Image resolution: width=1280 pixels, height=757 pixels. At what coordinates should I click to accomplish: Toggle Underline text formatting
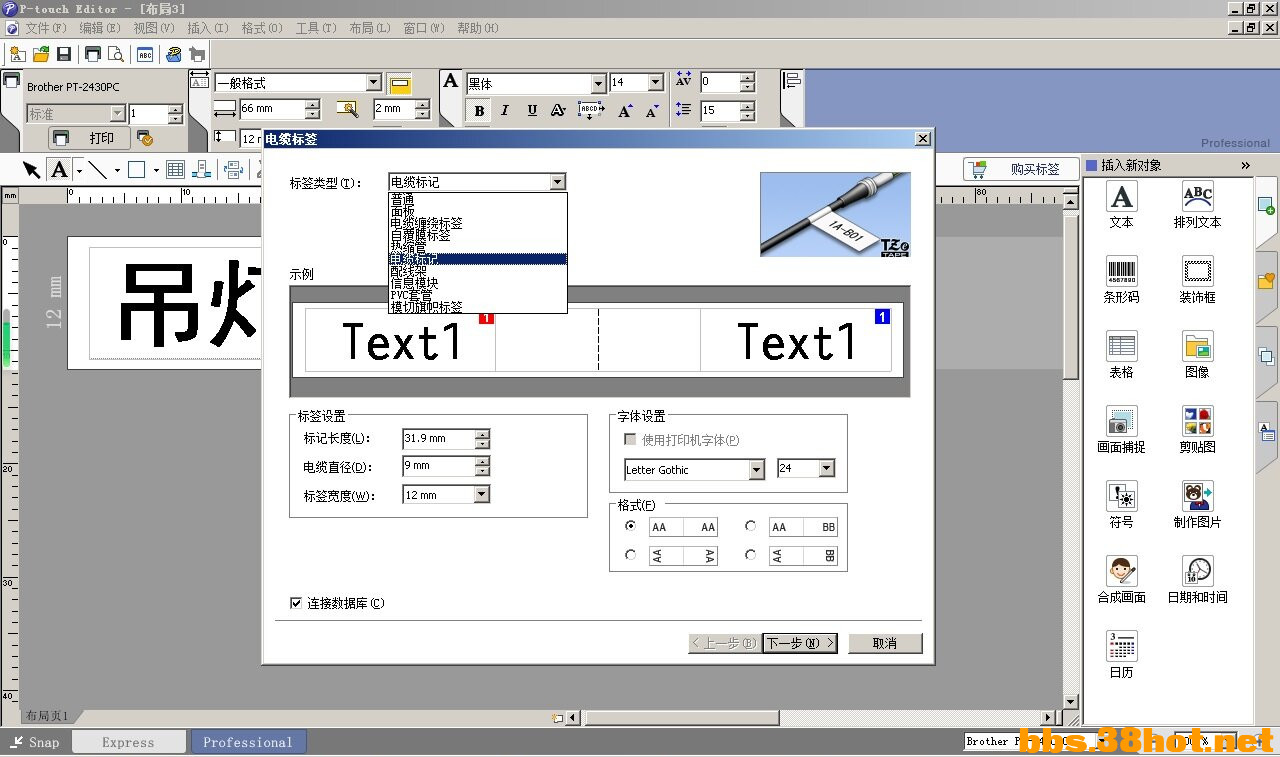[532, 110]
